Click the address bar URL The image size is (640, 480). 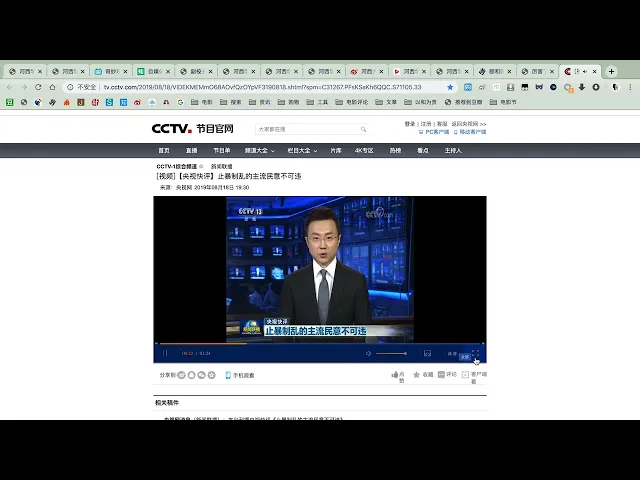pyautogui.click(x=262, y=87)
